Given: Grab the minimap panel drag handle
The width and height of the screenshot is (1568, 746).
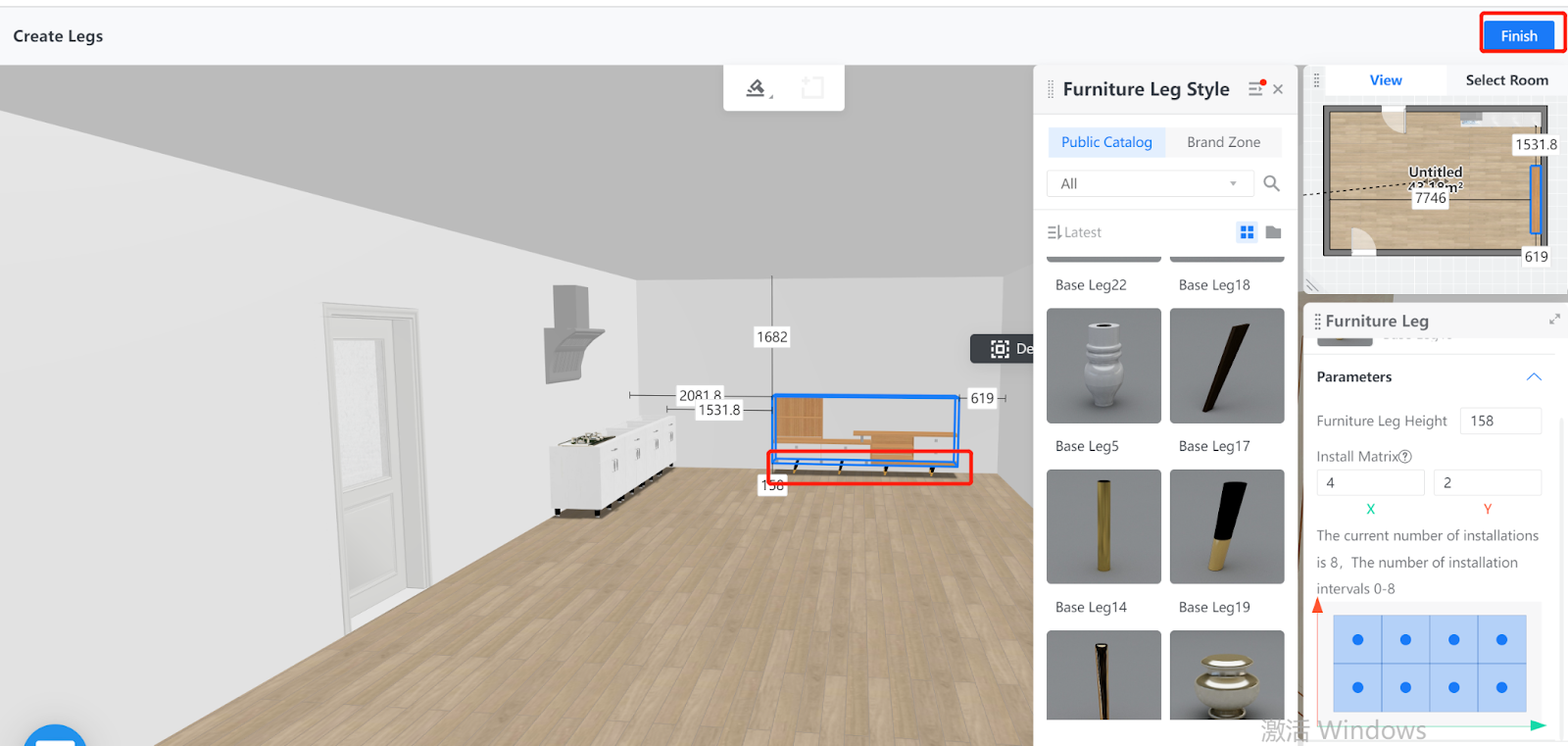Looking at the screenshot, I should tap(1316, 80).
